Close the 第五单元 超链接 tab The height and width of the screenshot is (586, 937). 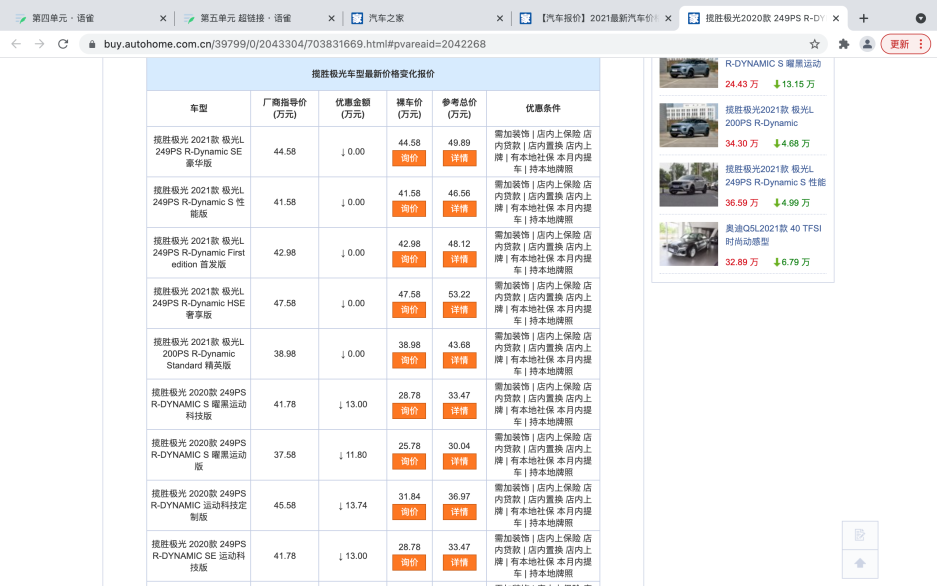click(332, 19)
